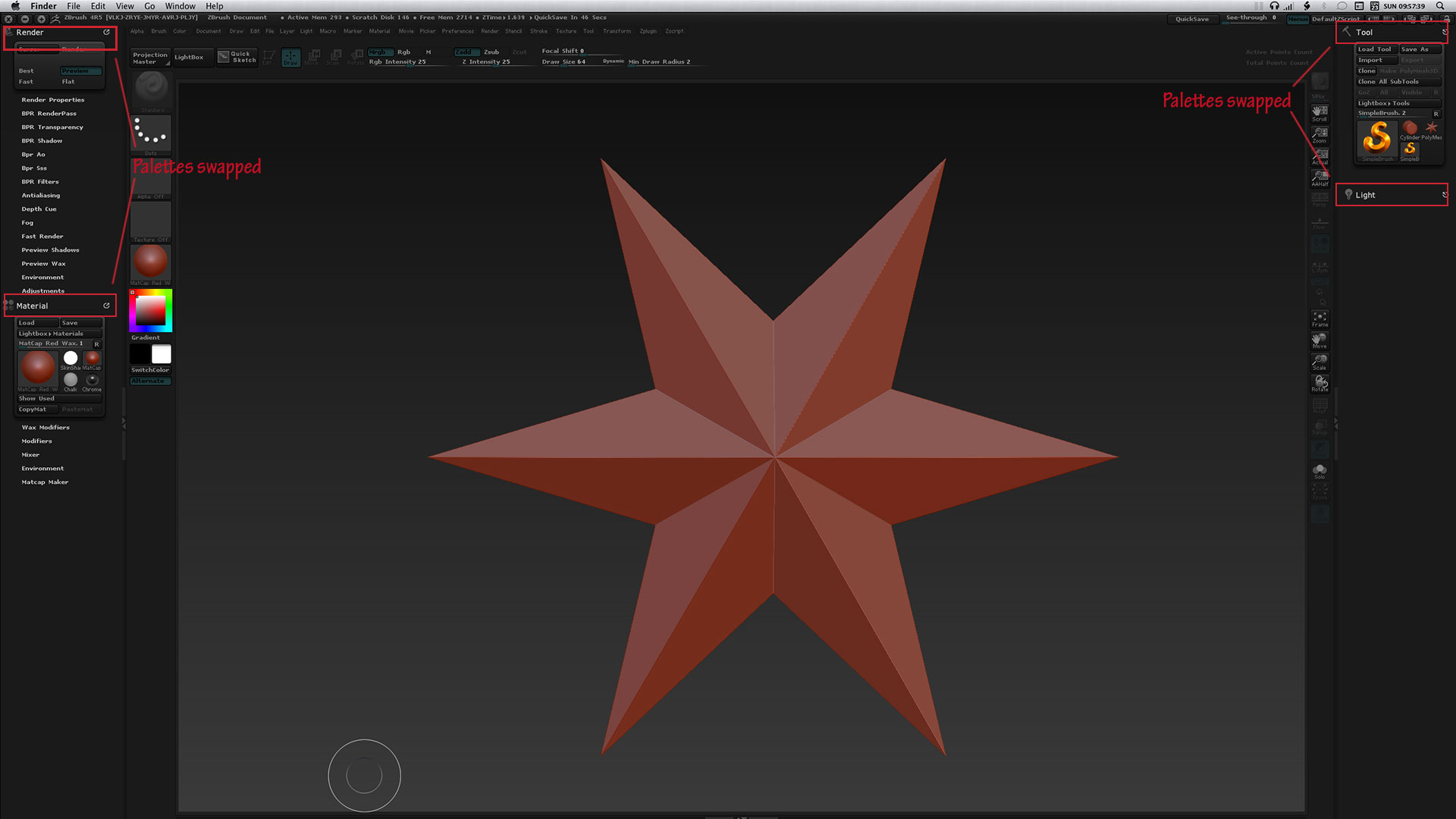Select the Chrome material sphere

point(92,381)
